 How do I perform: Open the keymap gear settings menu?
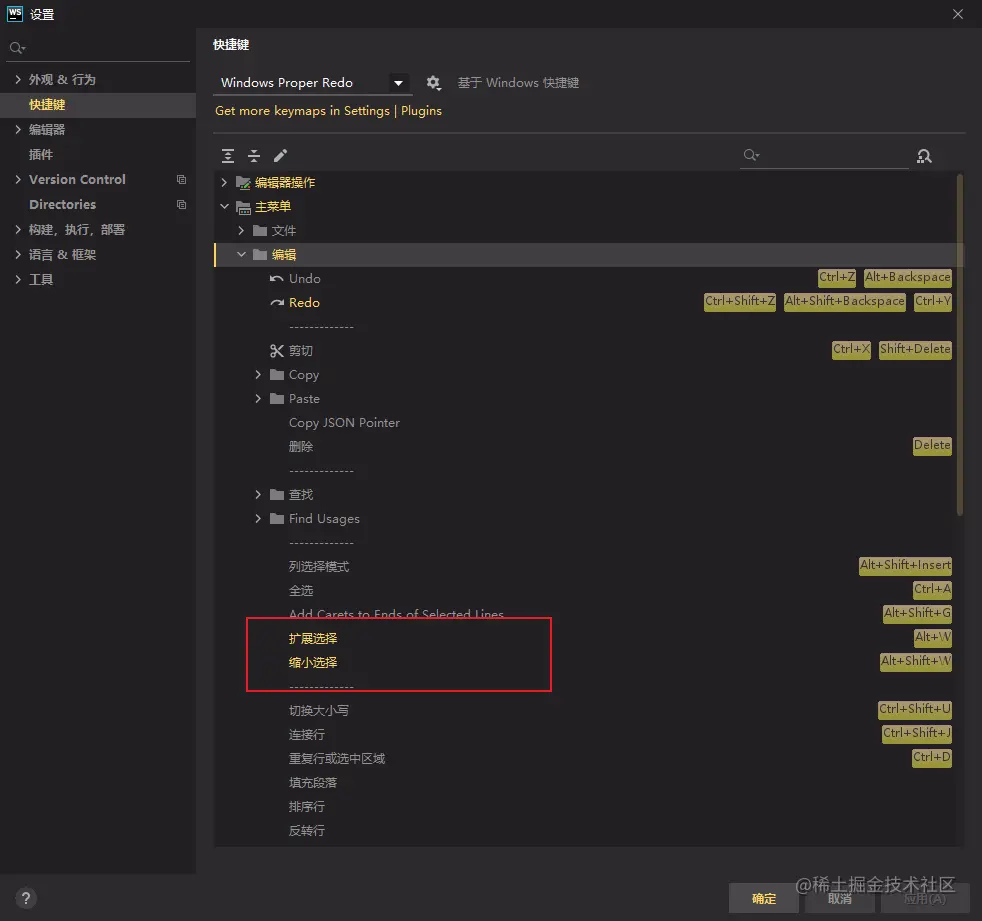tap(433, 83)
